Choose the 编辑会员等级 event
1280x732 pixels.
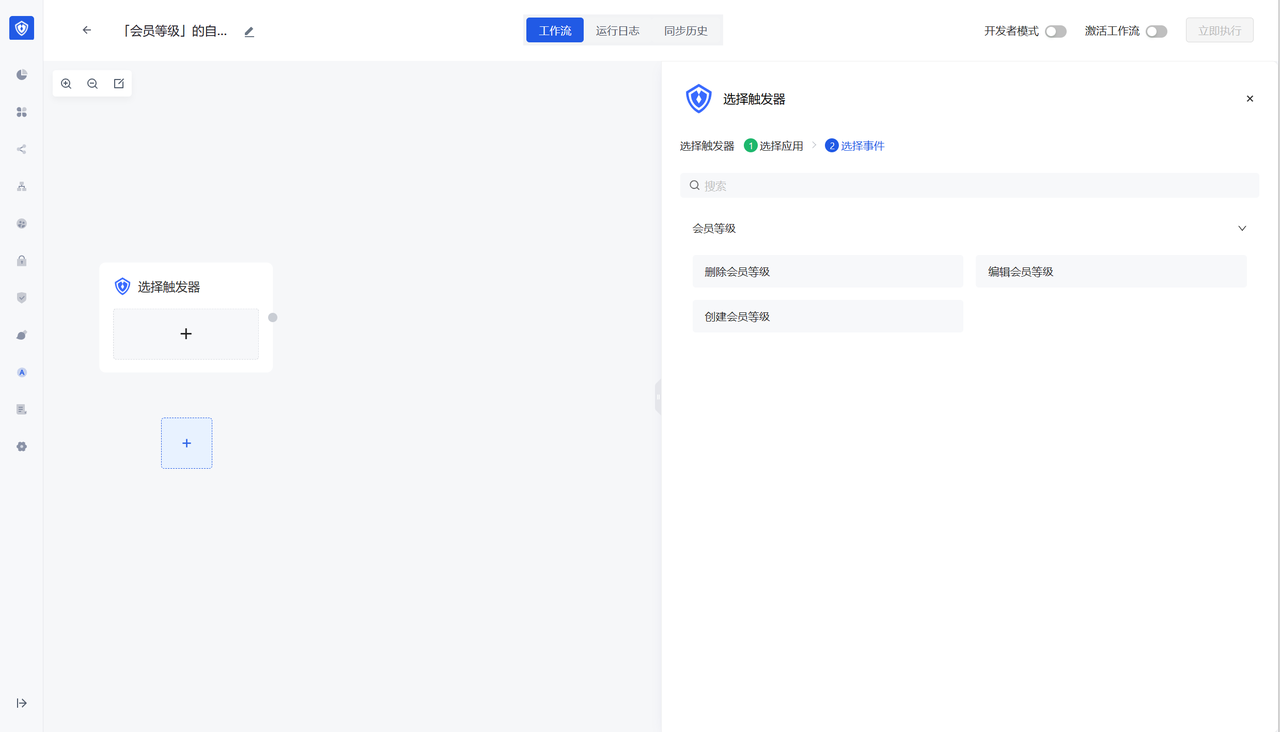pos(1110,272)
